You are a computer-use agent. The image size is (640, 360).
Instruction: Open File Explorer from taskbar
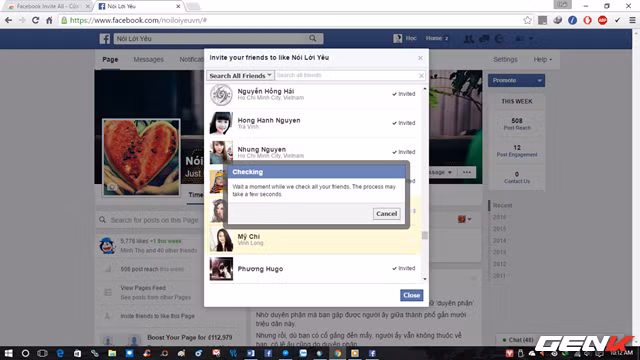coord(112,353)
